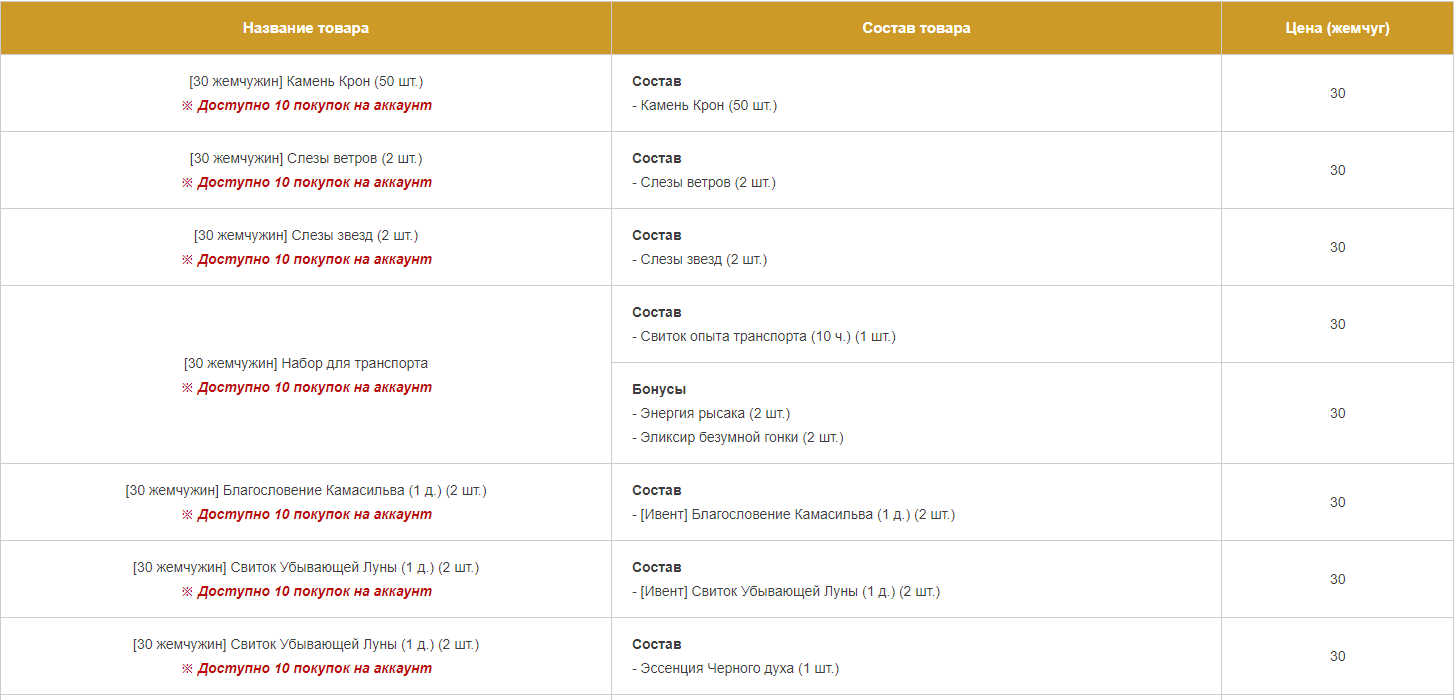The image size is (1455, 700).
Task: Click composition item "- Слезы звезд (2 шт.)"
Action: click(x=700, y=259)
